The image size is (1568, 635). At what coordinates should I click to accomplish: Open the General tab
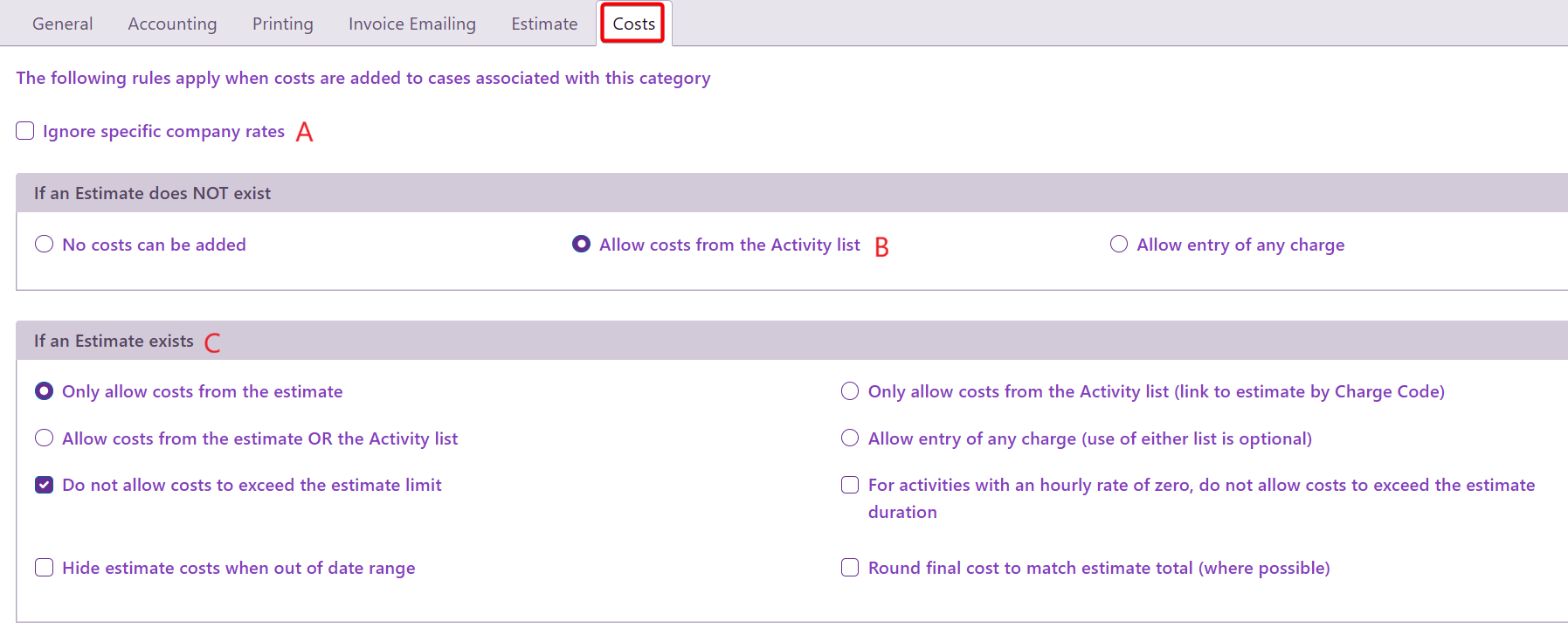click(x=62, y=24)
